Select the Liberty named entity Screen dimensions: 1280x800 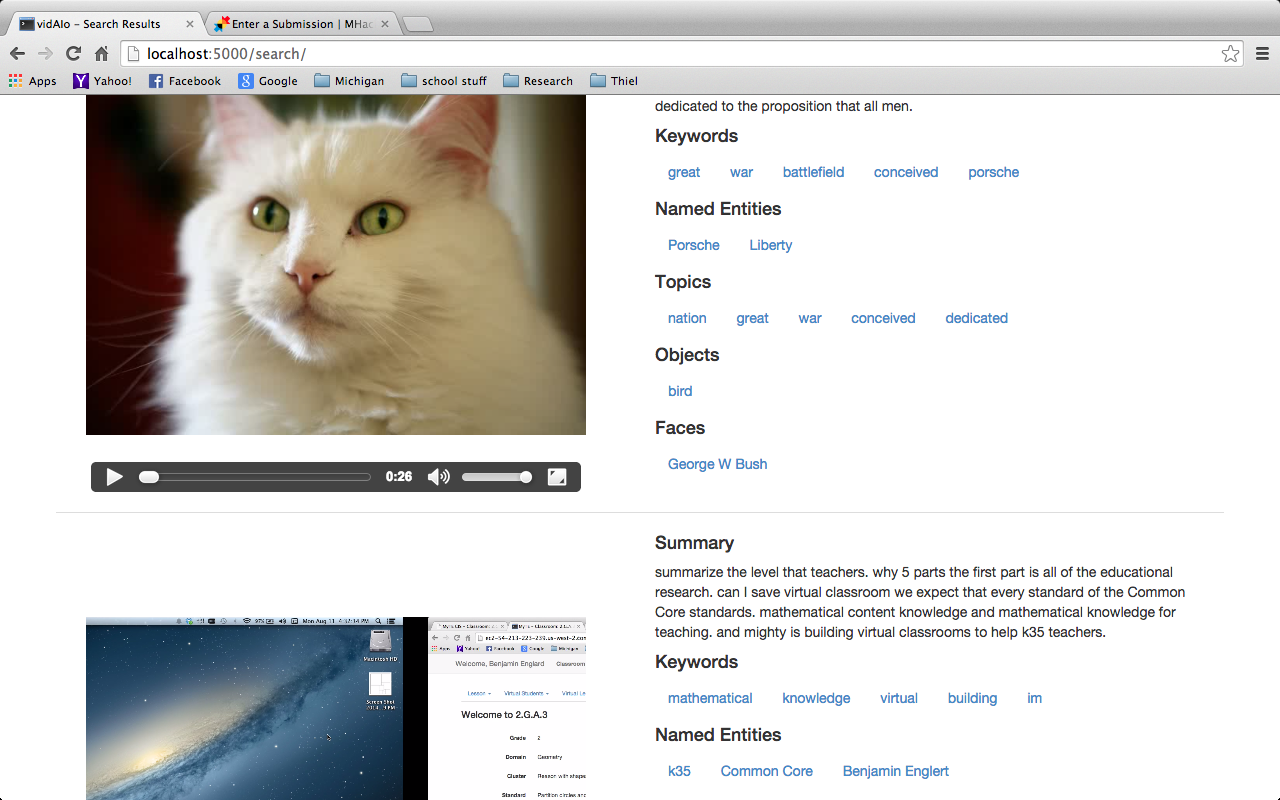pyautogui.click(x=771, y=245)
